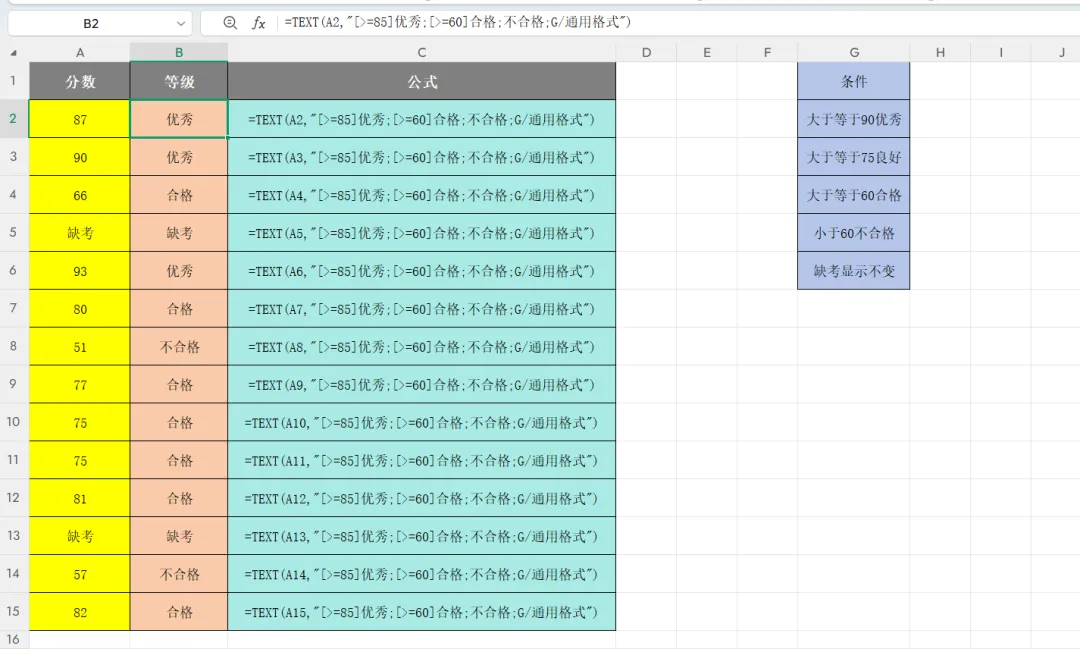This screenshot has width=1080, height=649.
Task: Select row 10 header
Action: 14,422
